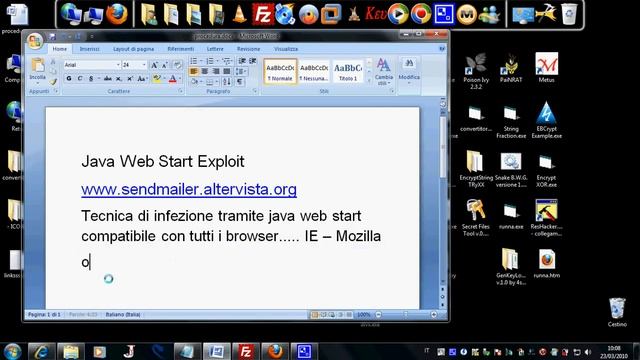The image size is (640, 360).
Task: Click the zoom in plus button
Action: pos(433,315)
